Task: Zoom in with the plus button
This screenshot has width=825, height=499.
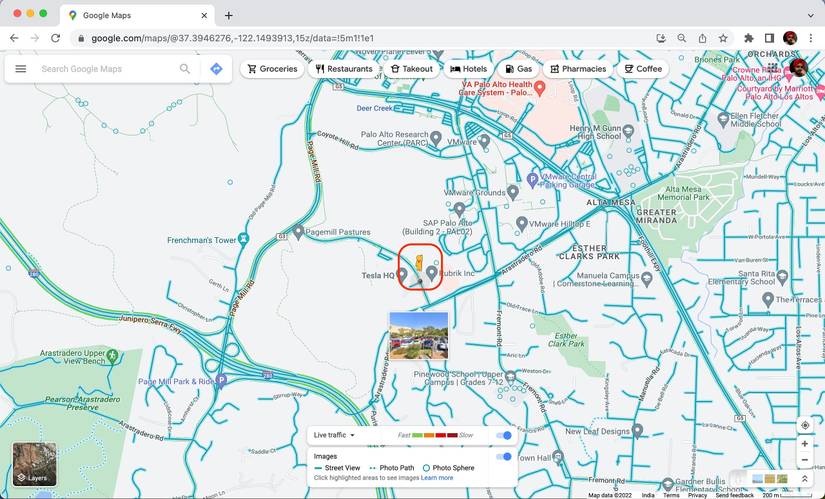Action: coord(804,444)
